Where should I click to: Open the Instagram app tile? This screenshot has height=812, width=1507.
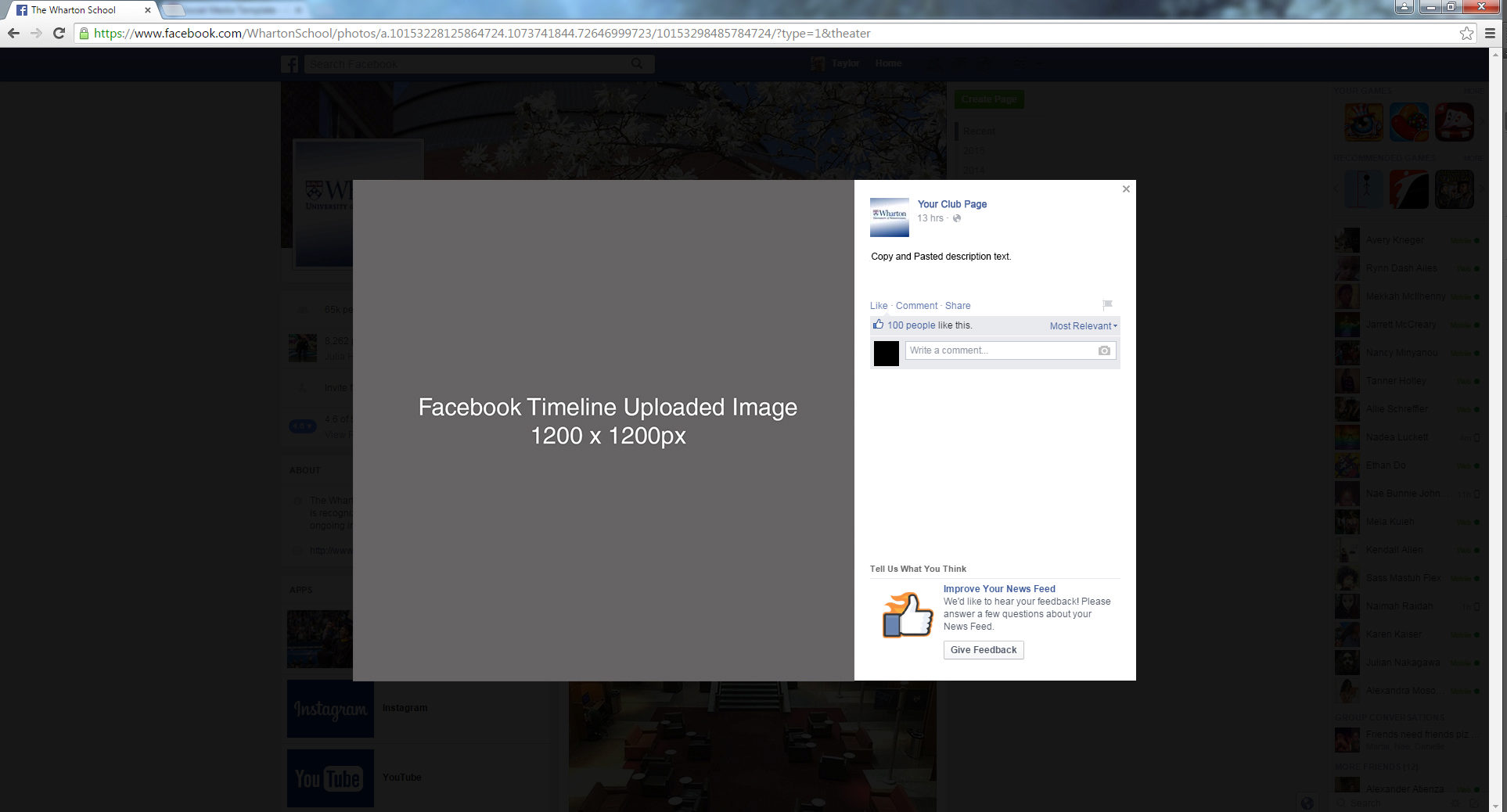[x=330, y=709]
